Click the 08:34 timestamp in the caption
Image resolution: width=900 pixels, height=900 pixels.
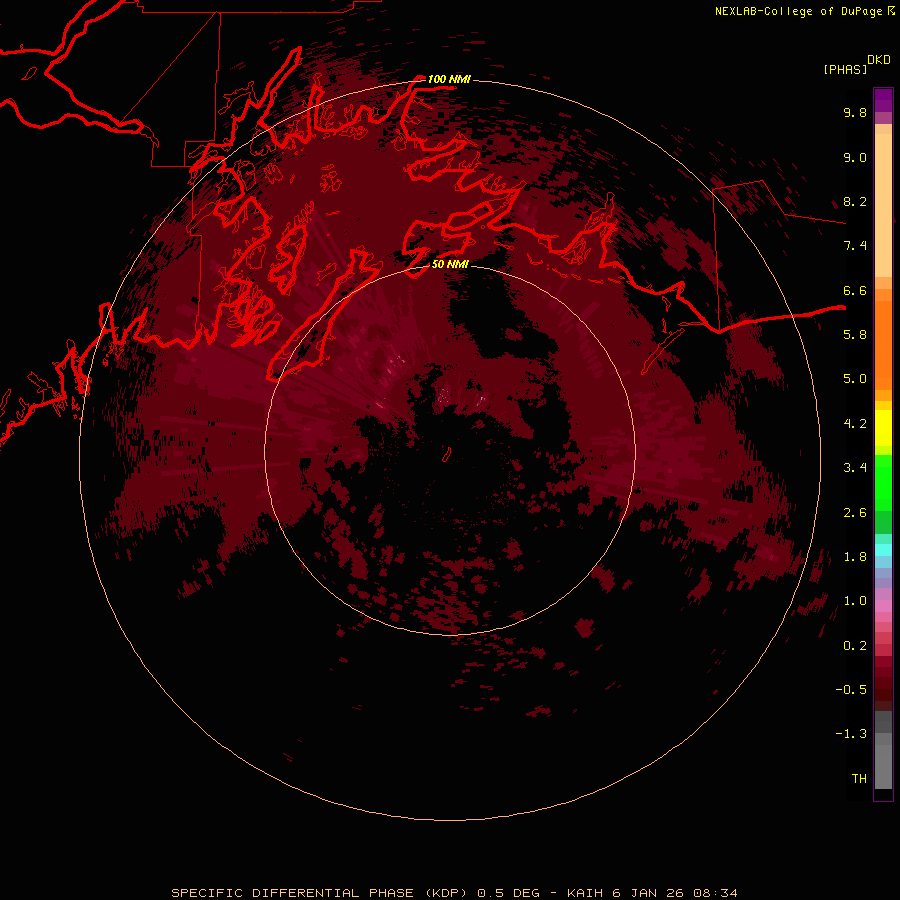715,893
